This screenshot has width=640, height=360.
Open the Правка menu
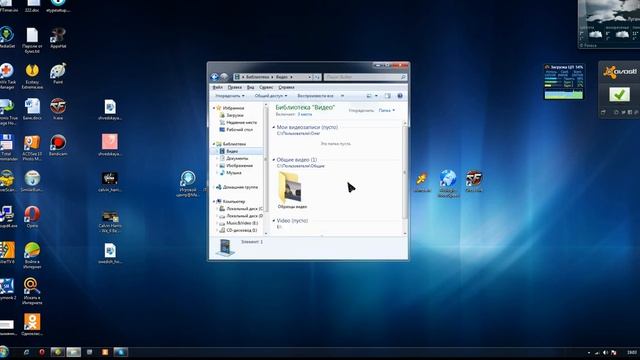pyautogui.click(x=235, y=87)
